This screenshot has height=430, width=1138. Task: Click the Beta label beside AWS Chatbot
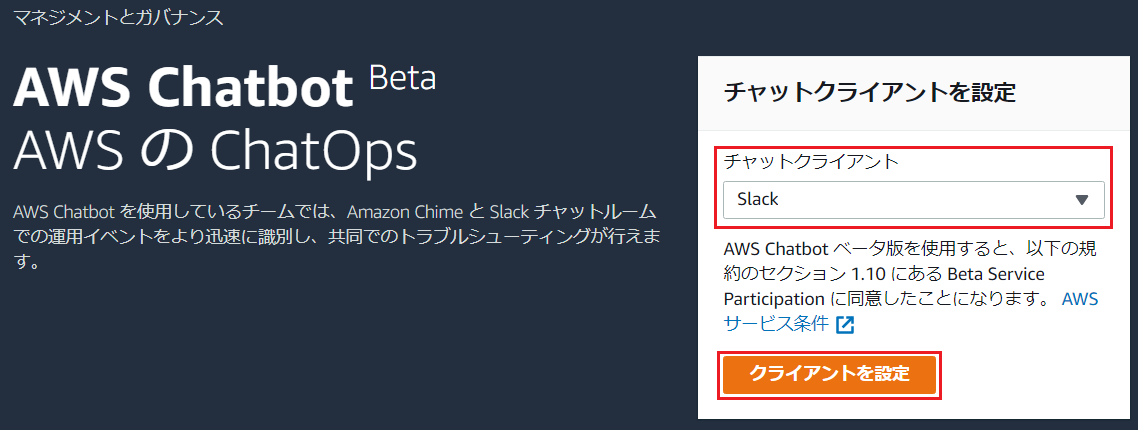pyautogui.click(x=402, y=78)
